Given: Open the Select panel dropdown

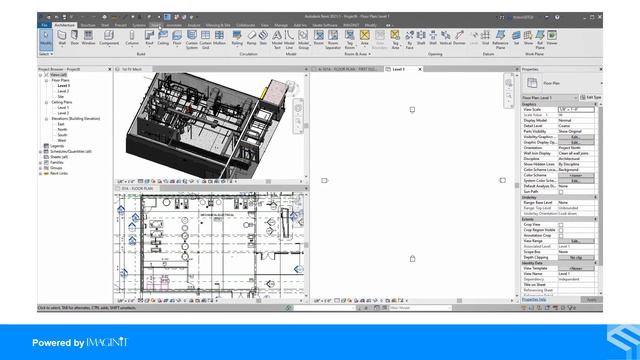Looking at the screenshot, I should (x=46, y=54).
